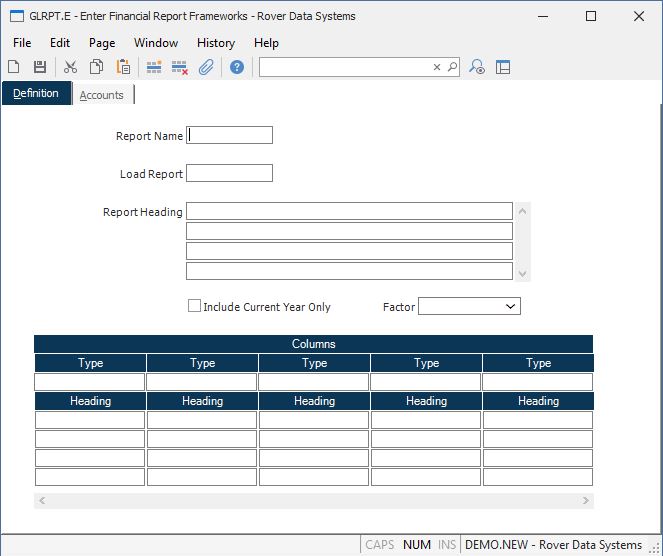Click the Cut scissors icon
Image resolution: width=663 pixels, height=556 pixels.
click(x=70, y=67)
